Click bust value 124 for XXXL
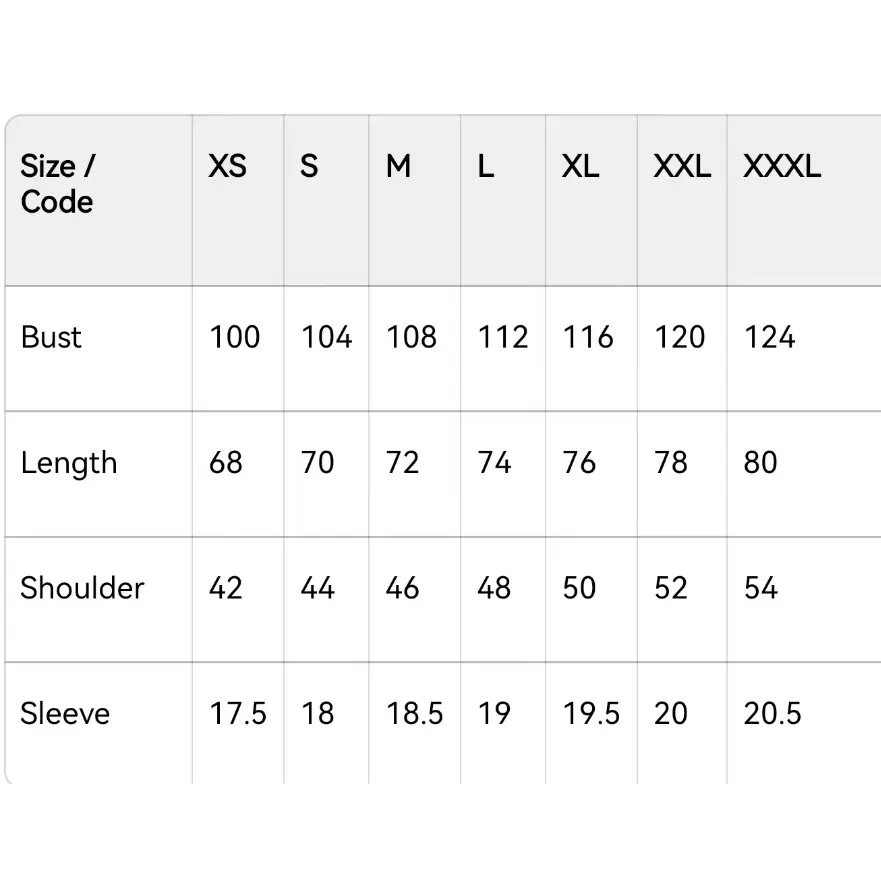The width and height of the screenshot is (881, 881). [x=769, y=337]
